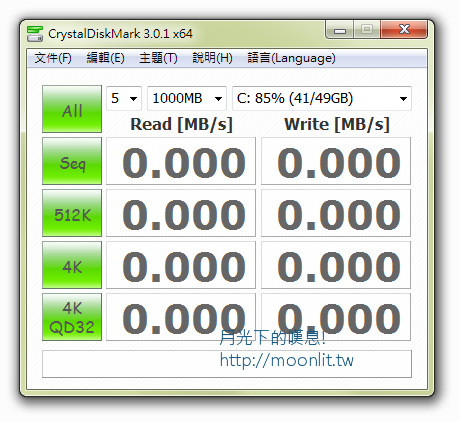Open the 編輯(E) menu
460x422 pixels.
pos(105,58)
